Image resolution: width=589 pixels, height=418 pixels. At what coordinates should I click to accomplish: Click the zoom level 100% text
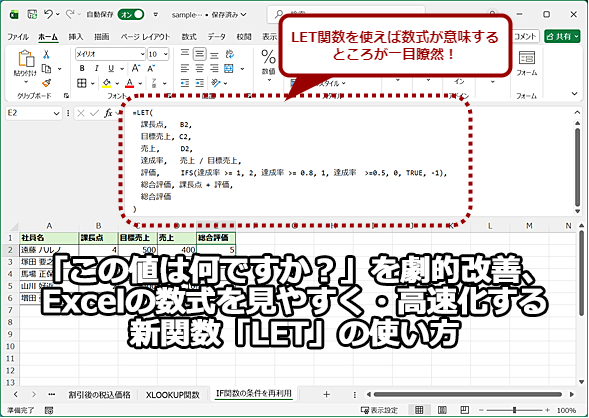(566, 410)
